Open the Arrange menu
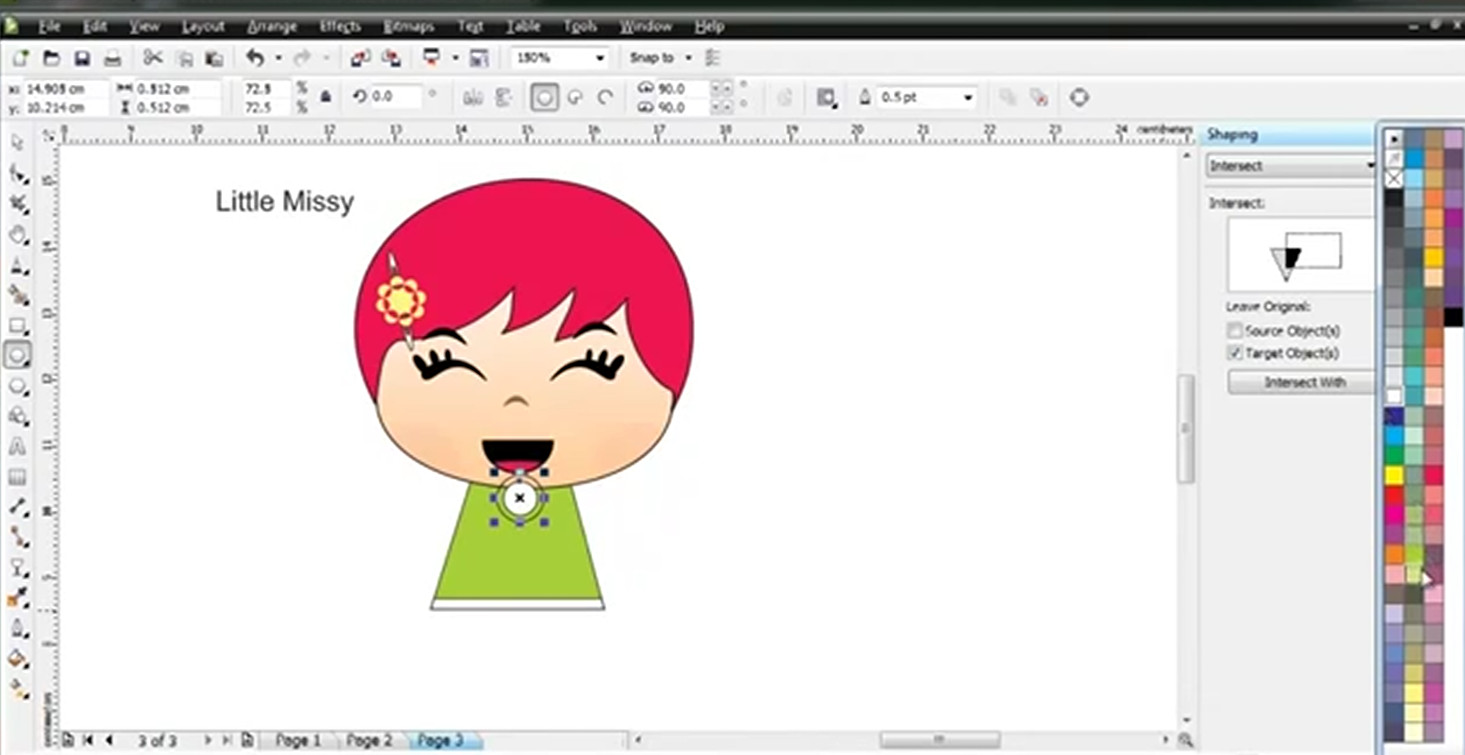The height and width of the screenshot is (755, 1465). coord(271,26)
